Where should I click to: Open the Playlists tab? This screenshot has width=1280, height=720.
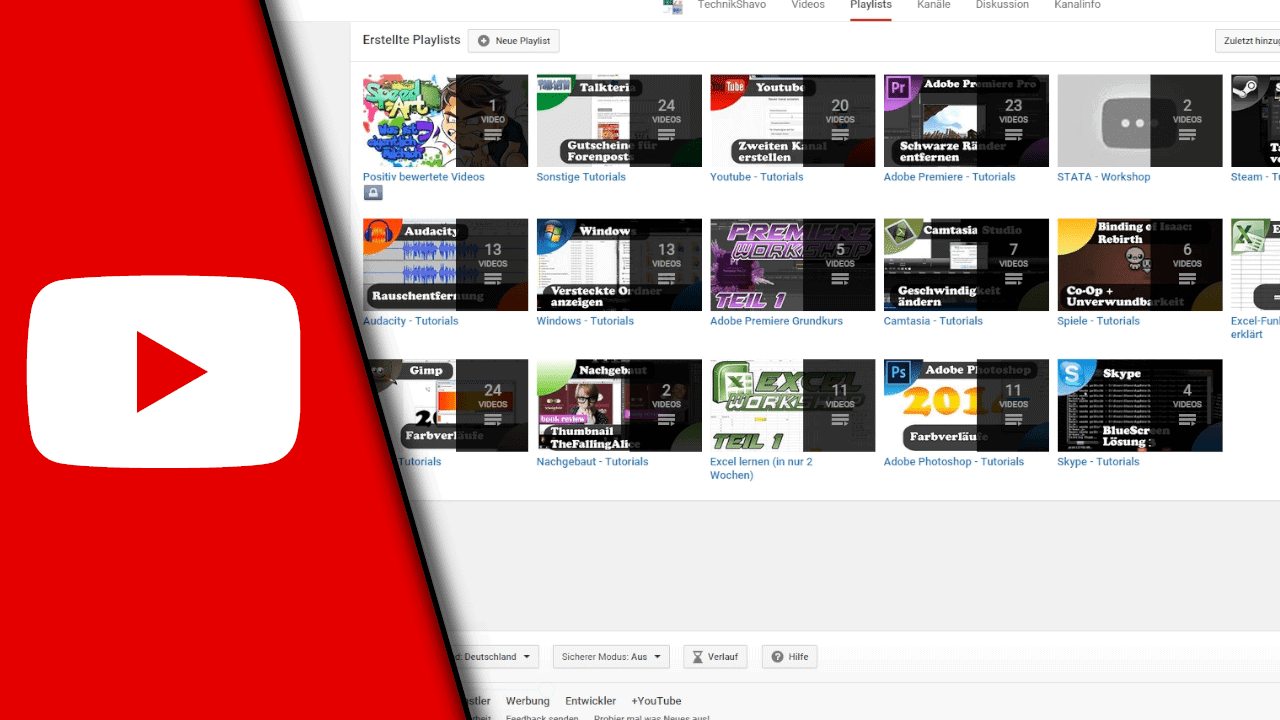click(x=870, y=5)
